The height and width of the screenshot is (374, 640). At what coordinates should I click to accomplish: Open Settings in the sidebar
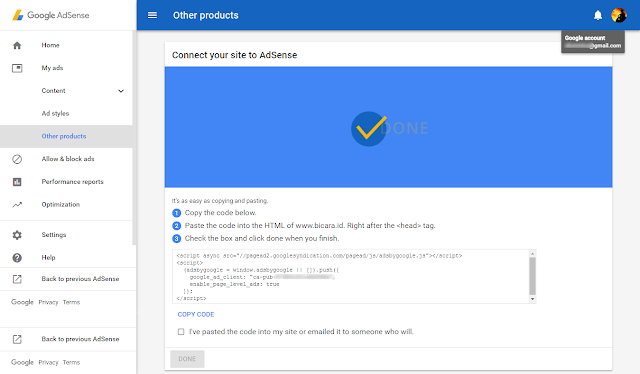[x=53, y=235]
